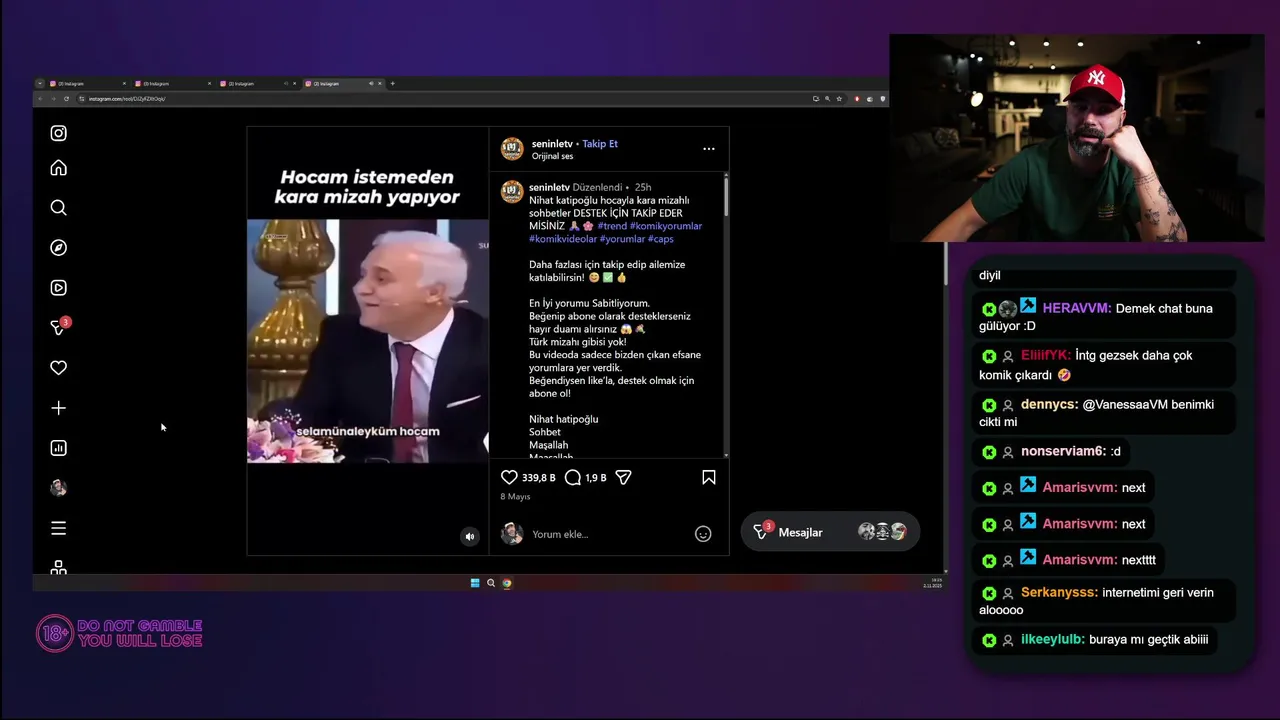The image size is (1280, 720).
Task: Open the Mesajlar floating messages button
Action: pos(830,532)
